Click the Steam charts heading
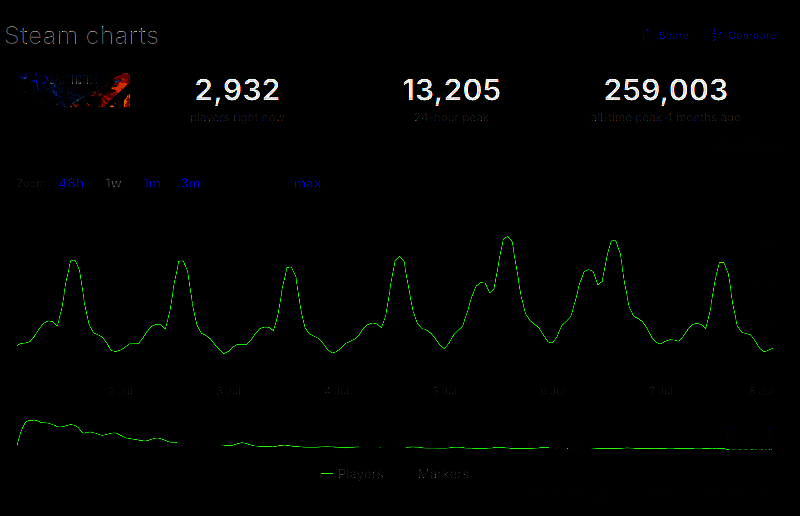 pyautogui.click(x=82, y=36)
